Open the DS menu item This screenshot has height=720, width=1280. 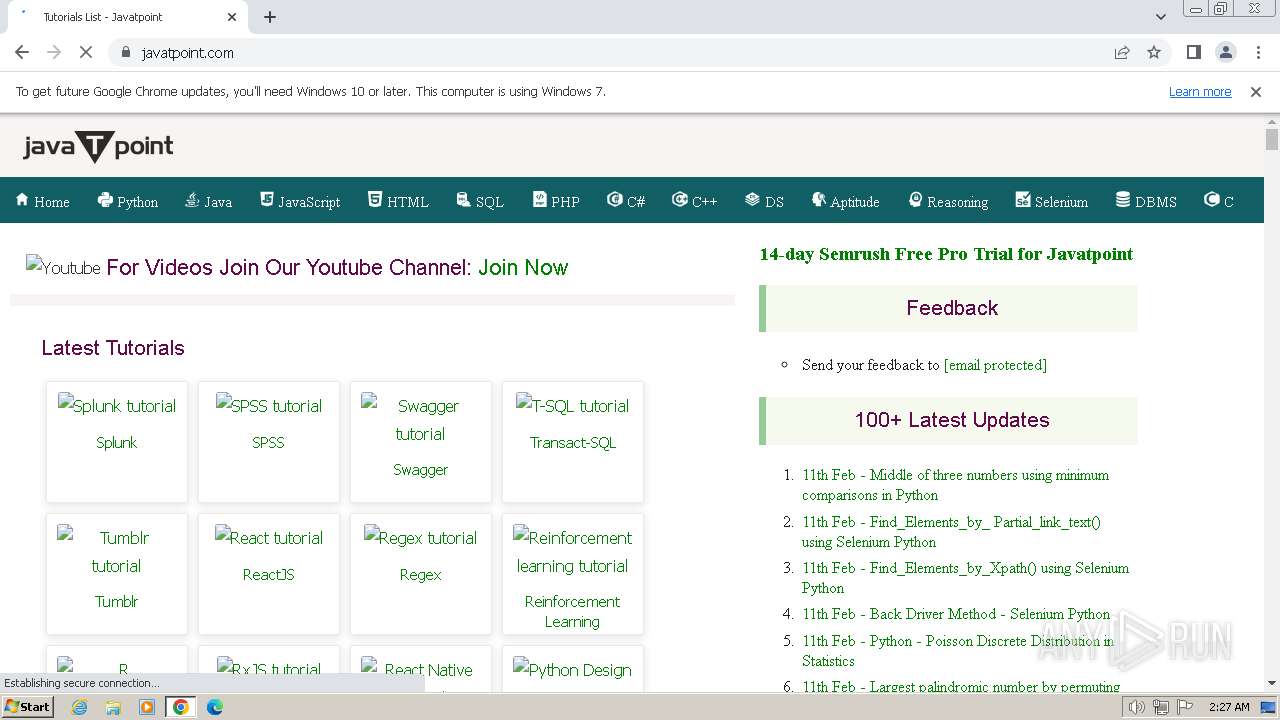coord(764,201)
